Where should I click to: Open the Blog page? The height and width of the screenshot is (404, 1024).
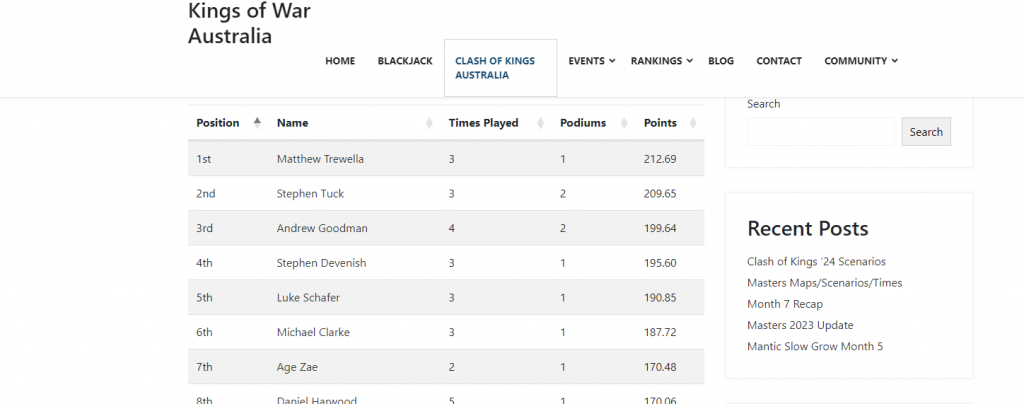(x=720, y=61)
